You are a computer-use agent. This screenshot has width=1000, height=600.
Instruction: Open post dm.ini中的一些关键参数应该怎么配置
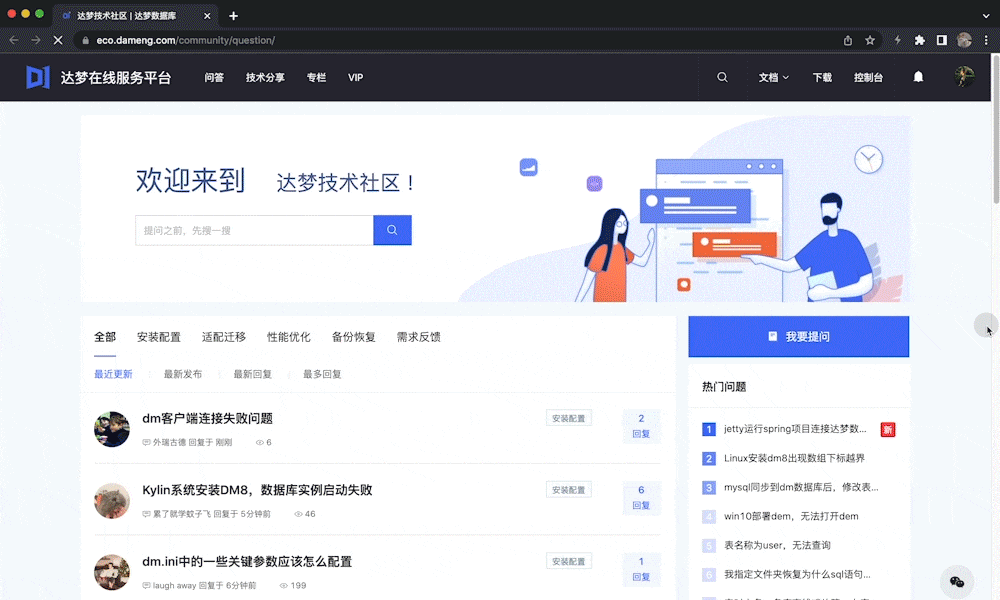tap(247, 561)
